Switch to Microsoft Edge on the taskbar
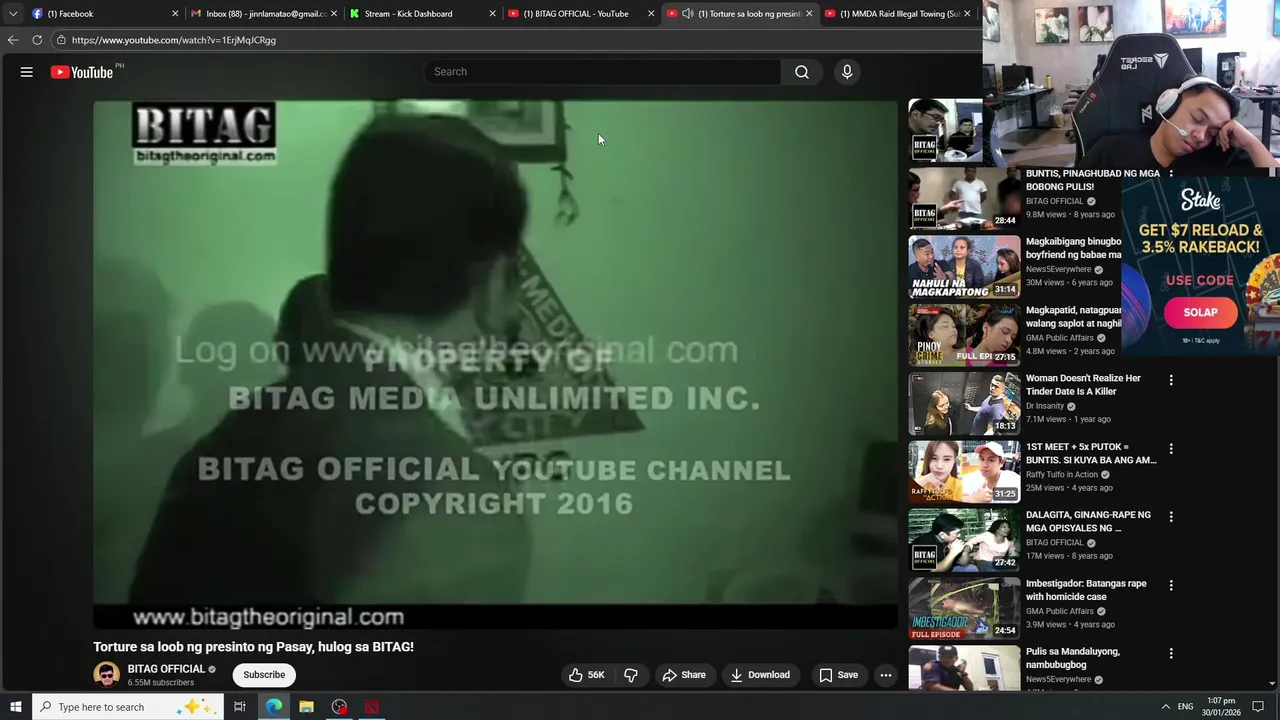 [x=273, y=707]
